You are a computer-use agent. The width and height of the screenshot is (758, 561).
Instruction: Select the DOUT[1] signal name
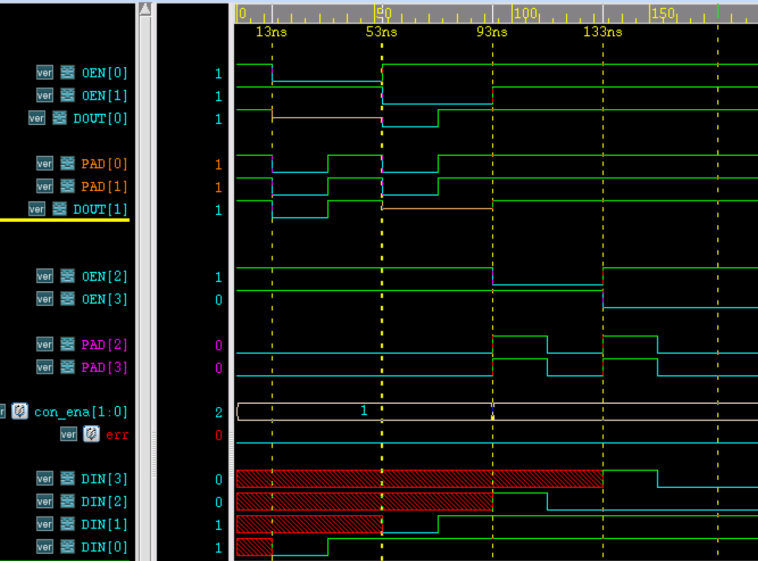(x=101, y=209)
